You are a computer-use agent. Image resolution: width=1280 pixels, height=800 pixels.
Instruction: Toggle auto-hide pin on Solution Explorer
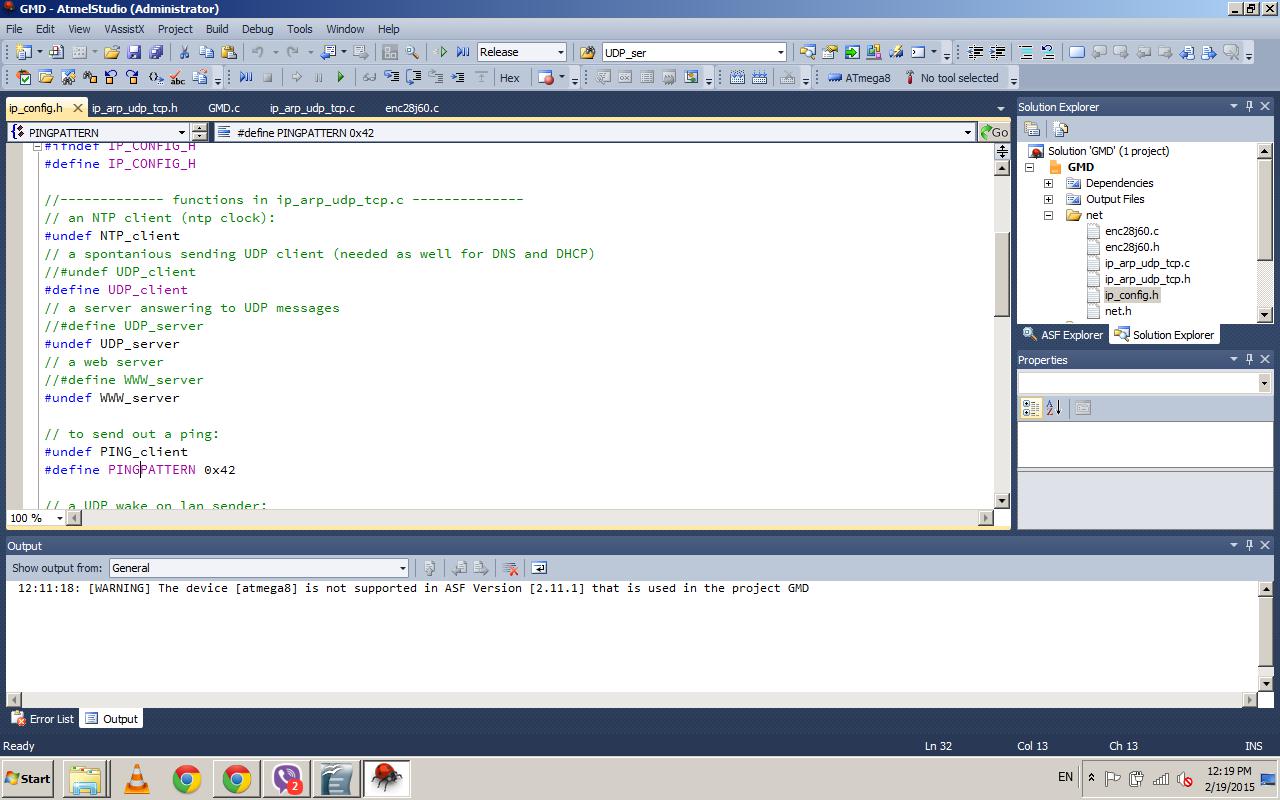pyautogui.click(x=1249, y=106)
